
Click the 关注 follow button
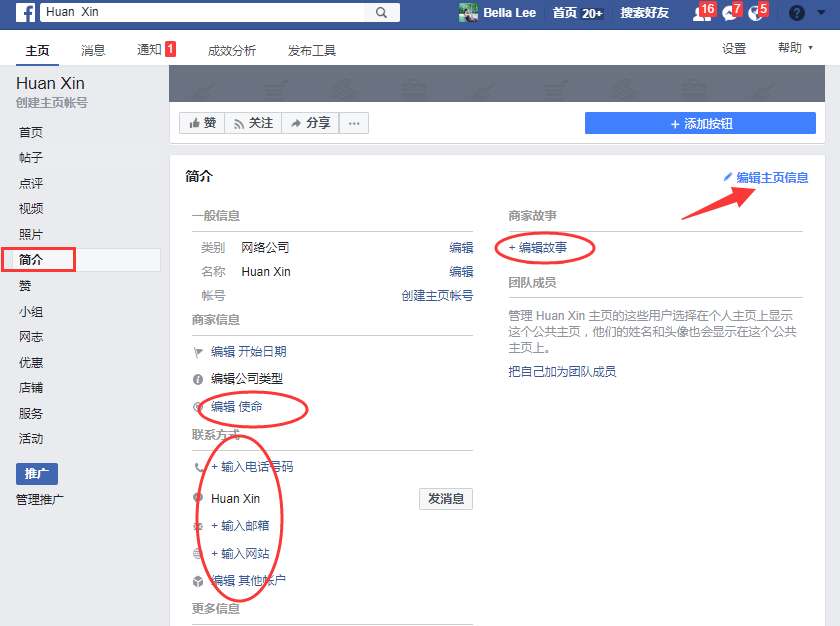pyautogui.click(x=253, y=123)
